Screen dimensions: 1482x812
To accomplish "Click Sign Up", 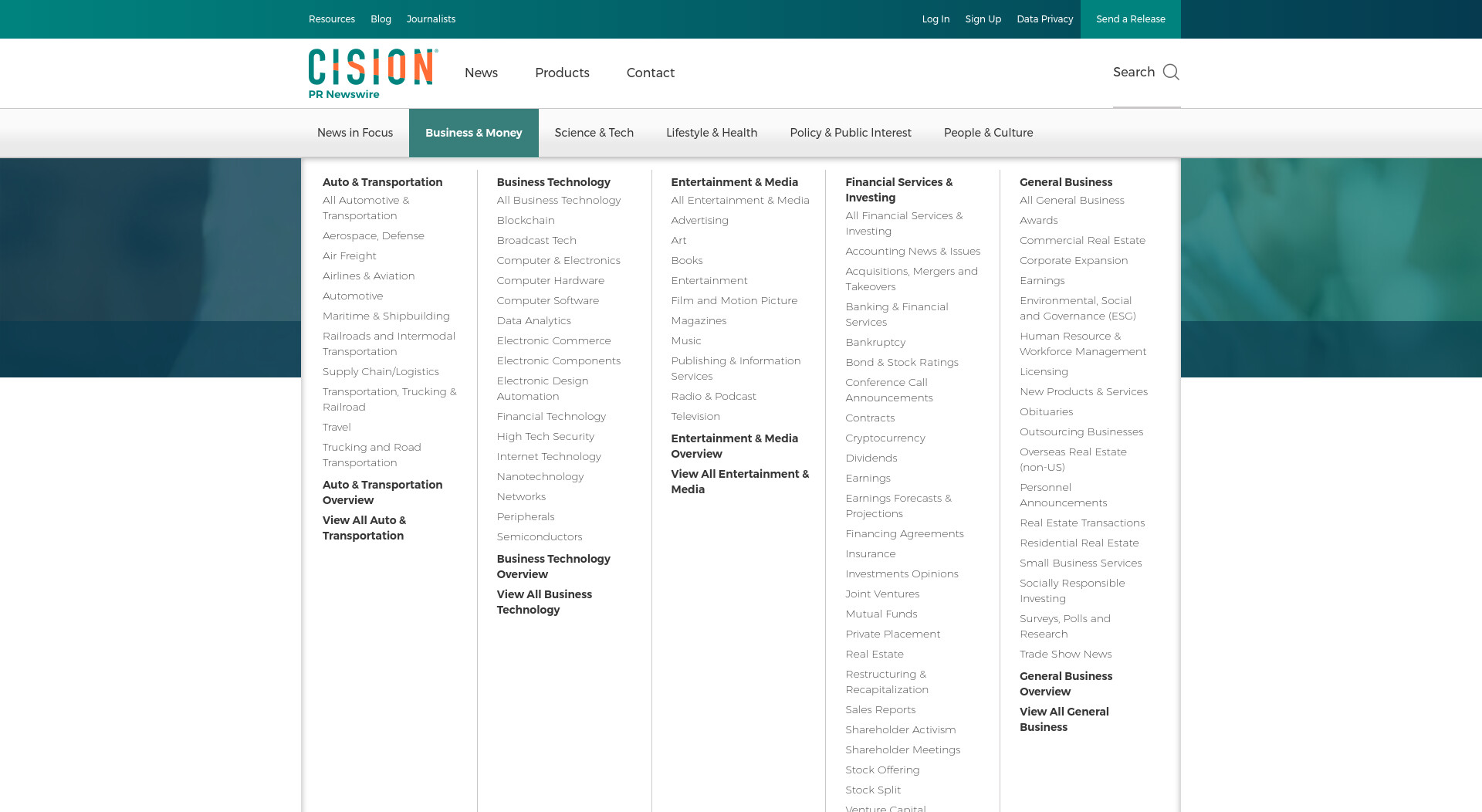I will (983, 19).
